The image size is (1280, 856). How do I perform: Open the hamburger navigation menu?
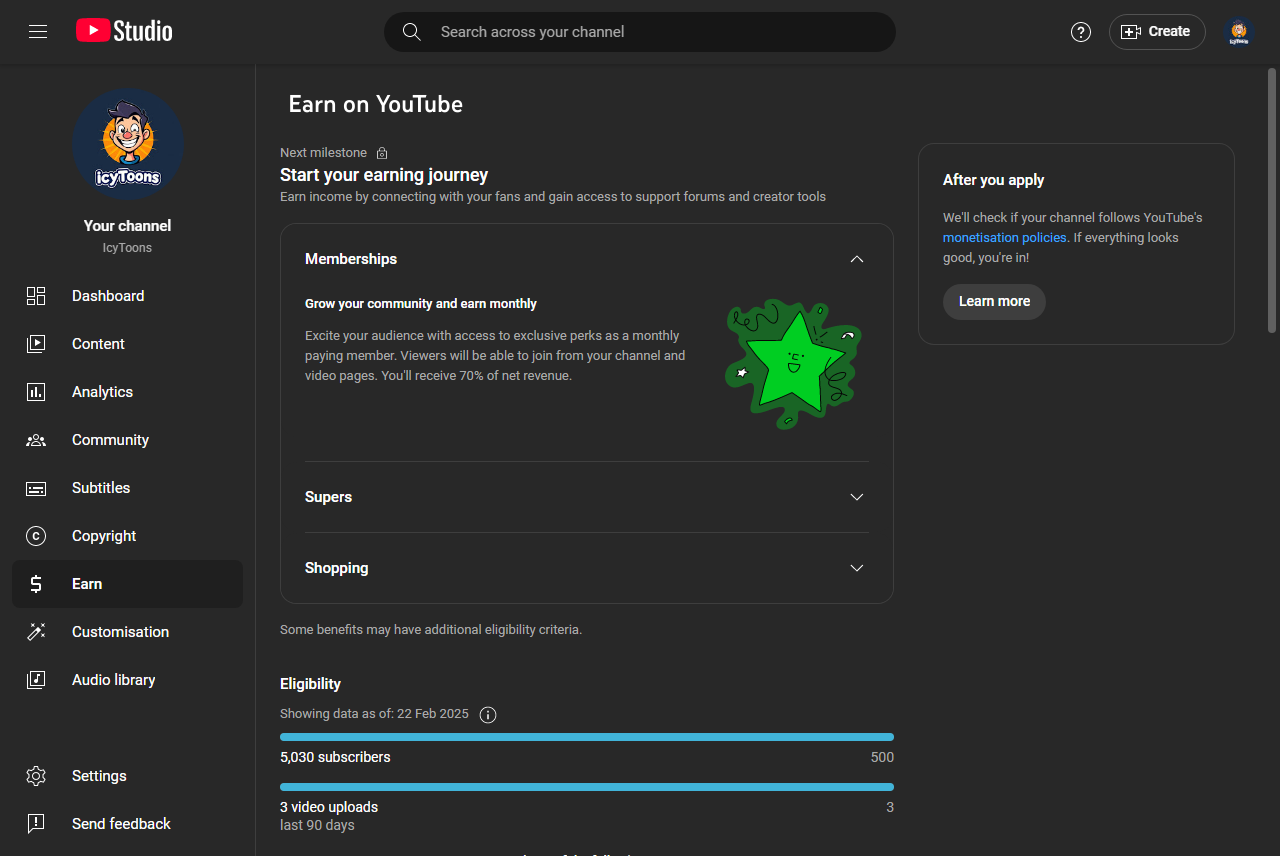point(38,32)
